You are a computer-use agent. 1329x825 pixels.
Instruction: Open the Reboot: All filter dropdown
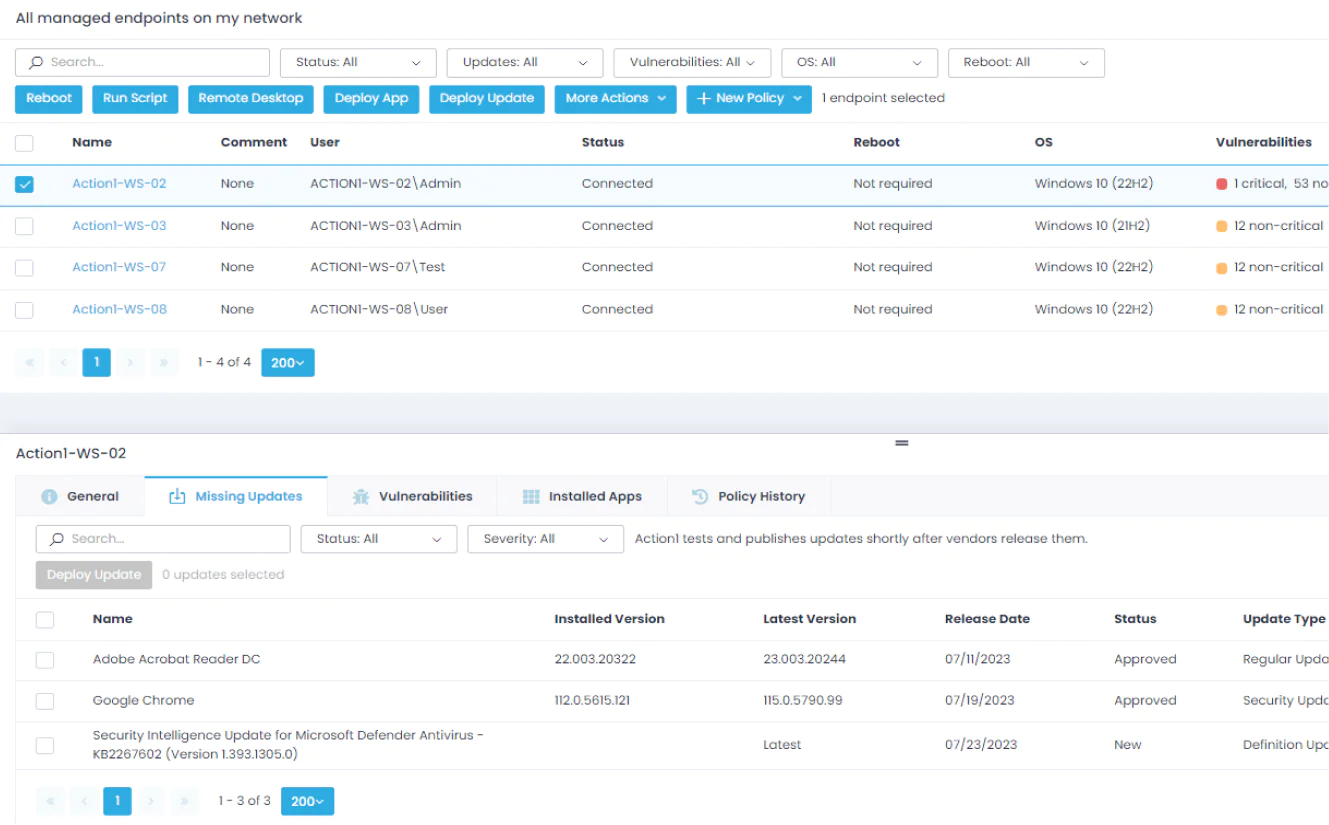[x=1026, y=62]
